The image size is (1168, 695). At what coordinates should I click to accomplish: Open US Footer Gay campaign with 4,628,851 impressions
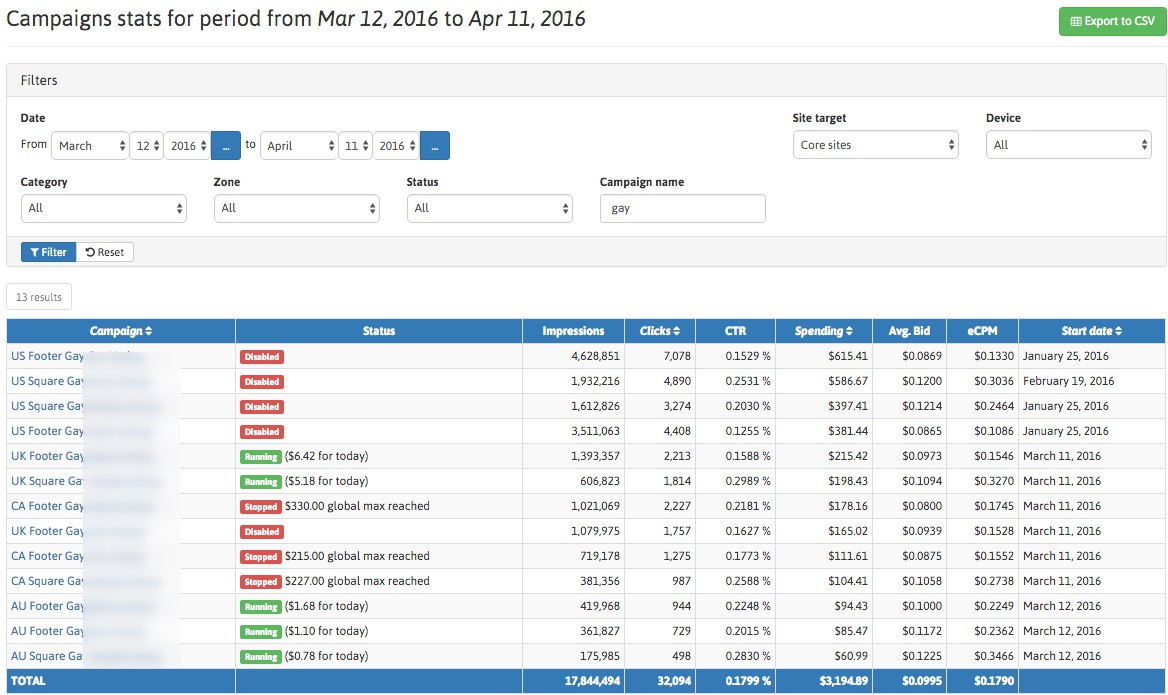pos(47,356)
